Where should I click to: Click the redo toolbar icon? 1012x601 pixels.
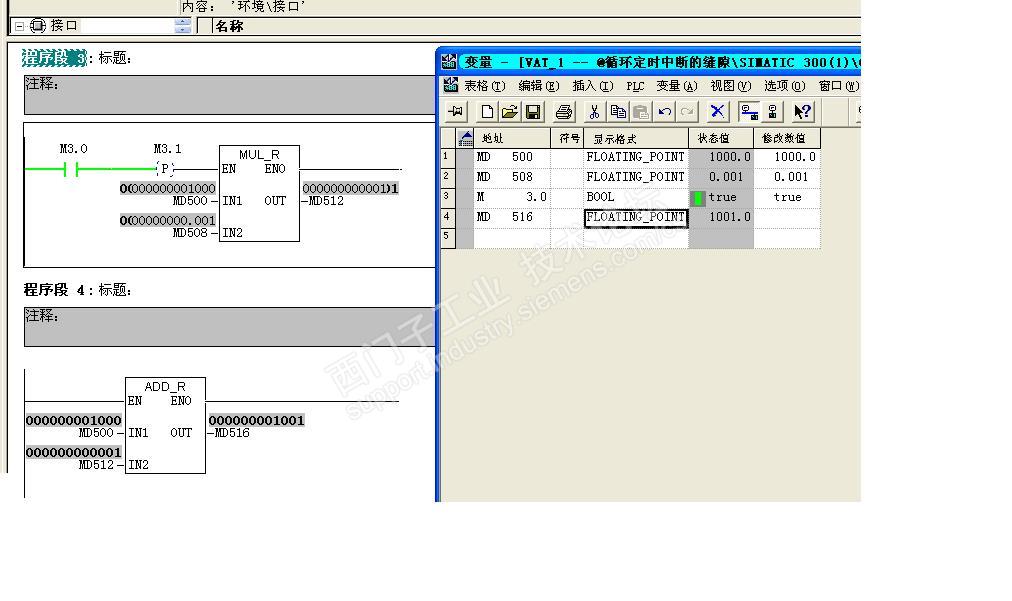pos(687,112)
